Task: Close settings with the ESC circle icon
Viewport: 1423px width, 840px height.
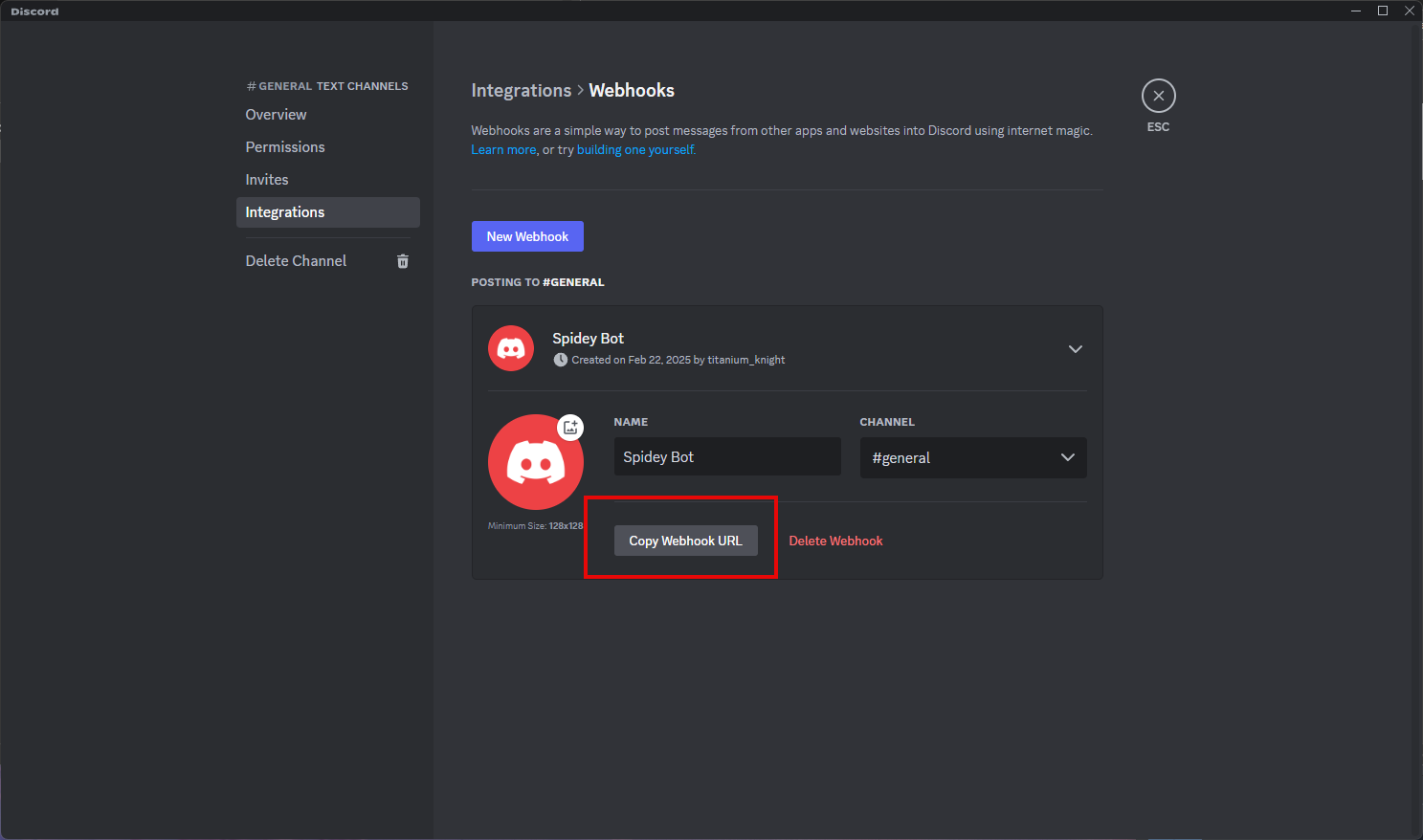Action: [x=1158, y=96]
